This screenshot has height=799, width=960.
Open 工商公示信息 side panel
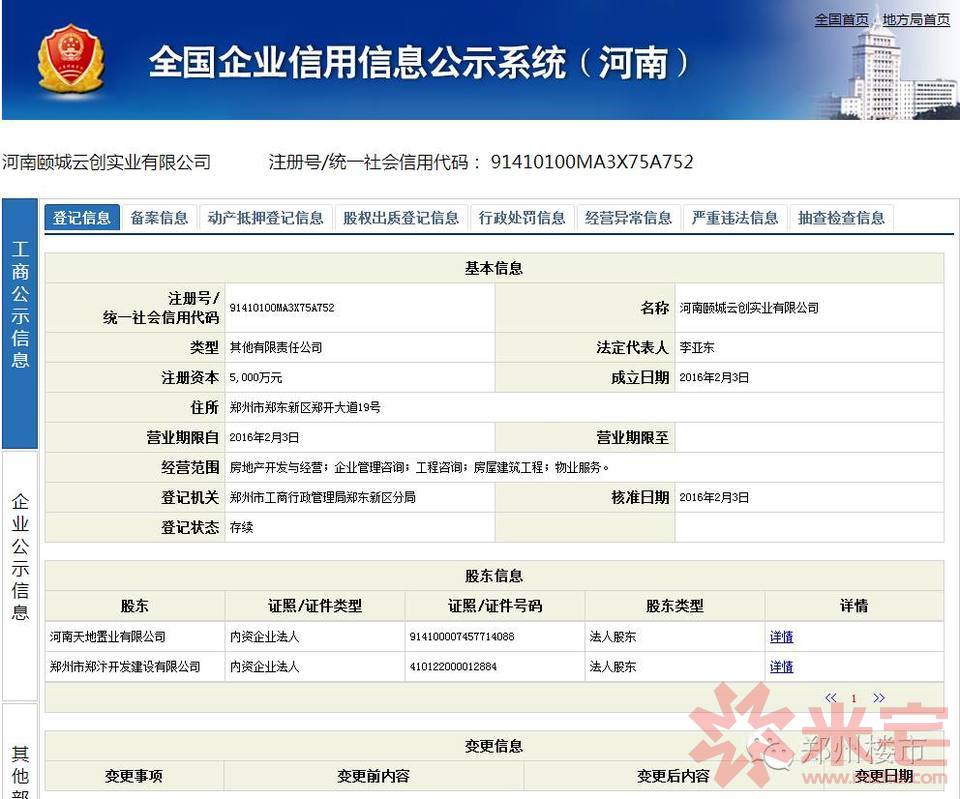coord(20,323)
